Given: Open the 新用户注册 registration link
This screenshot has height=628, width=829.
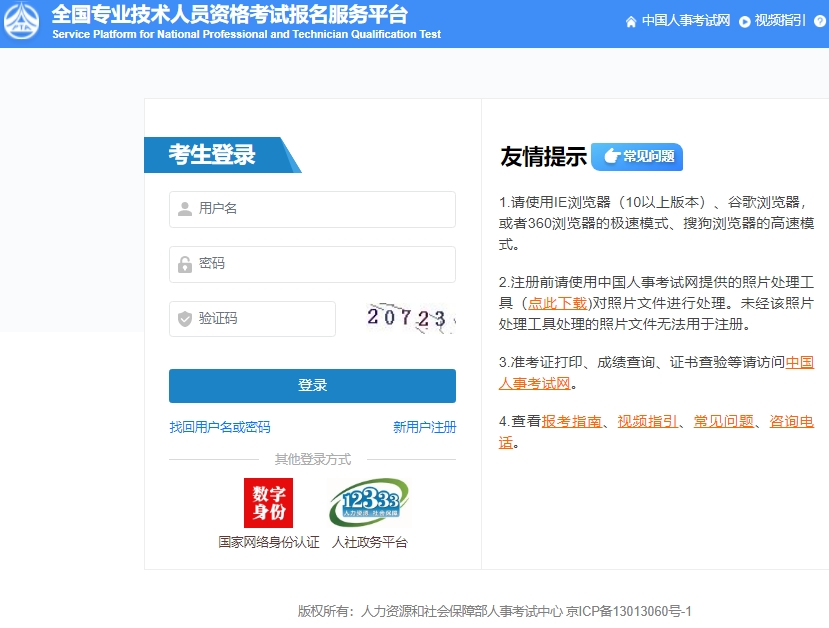Looking at the screenshot, I should [x=424, y=426].
